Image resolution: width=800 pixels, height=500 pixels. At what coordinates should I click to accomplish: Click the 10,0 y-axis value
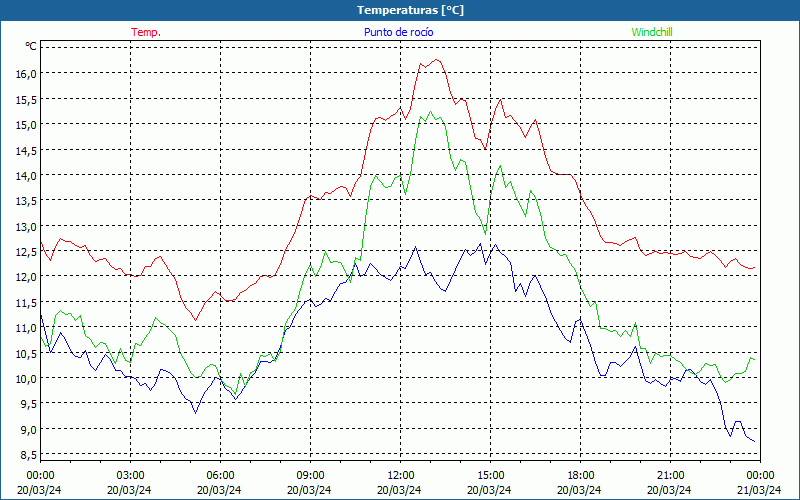click(27, 379)
